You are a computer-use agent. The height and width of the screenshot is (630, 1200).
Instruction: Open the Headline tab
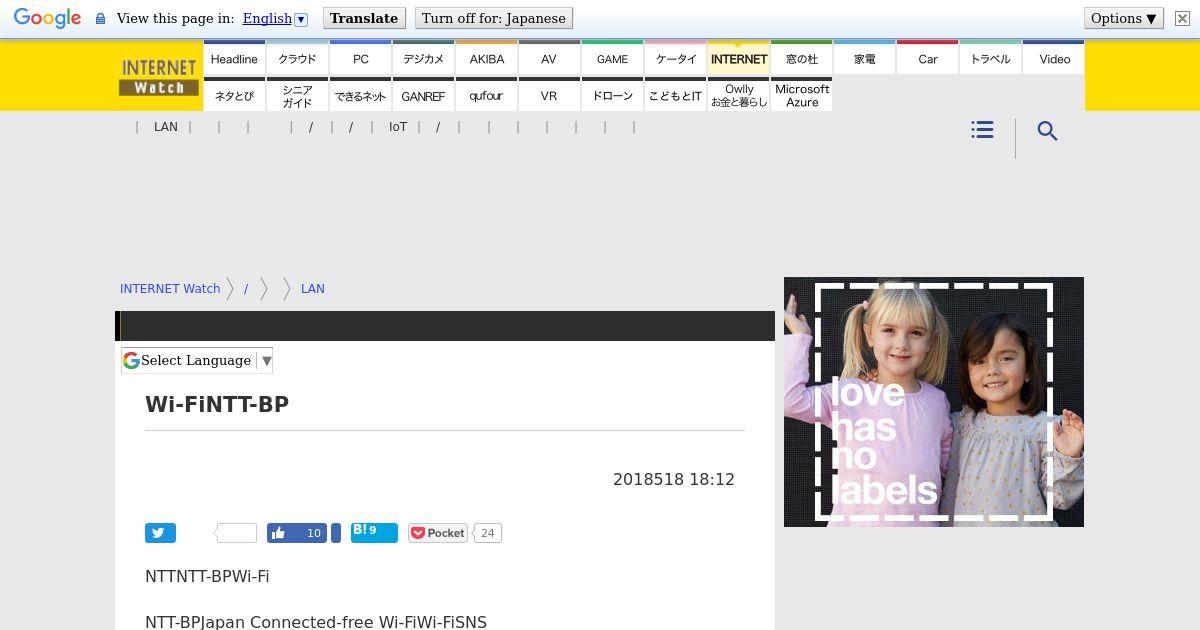pyautogui.click(x=234, y=58)
